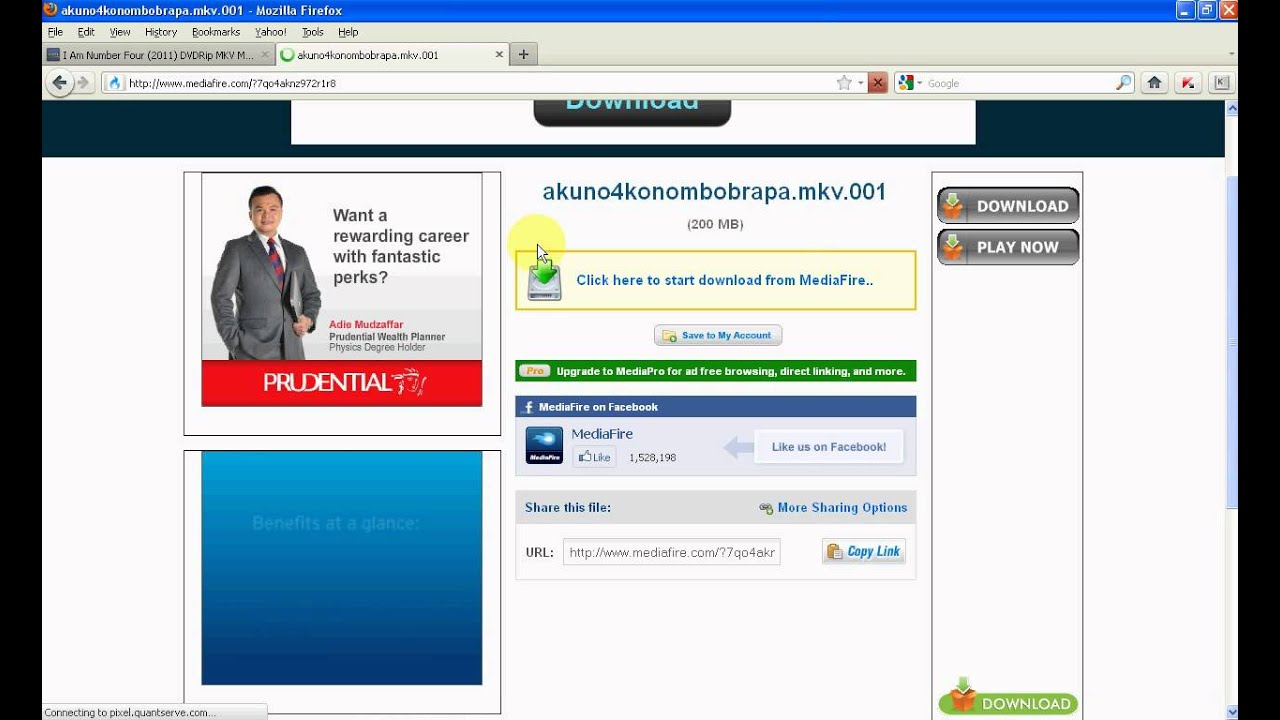
Task: Click the file name heading akuno4konombobrapa.mkv.001
Action: coord(714,192)
